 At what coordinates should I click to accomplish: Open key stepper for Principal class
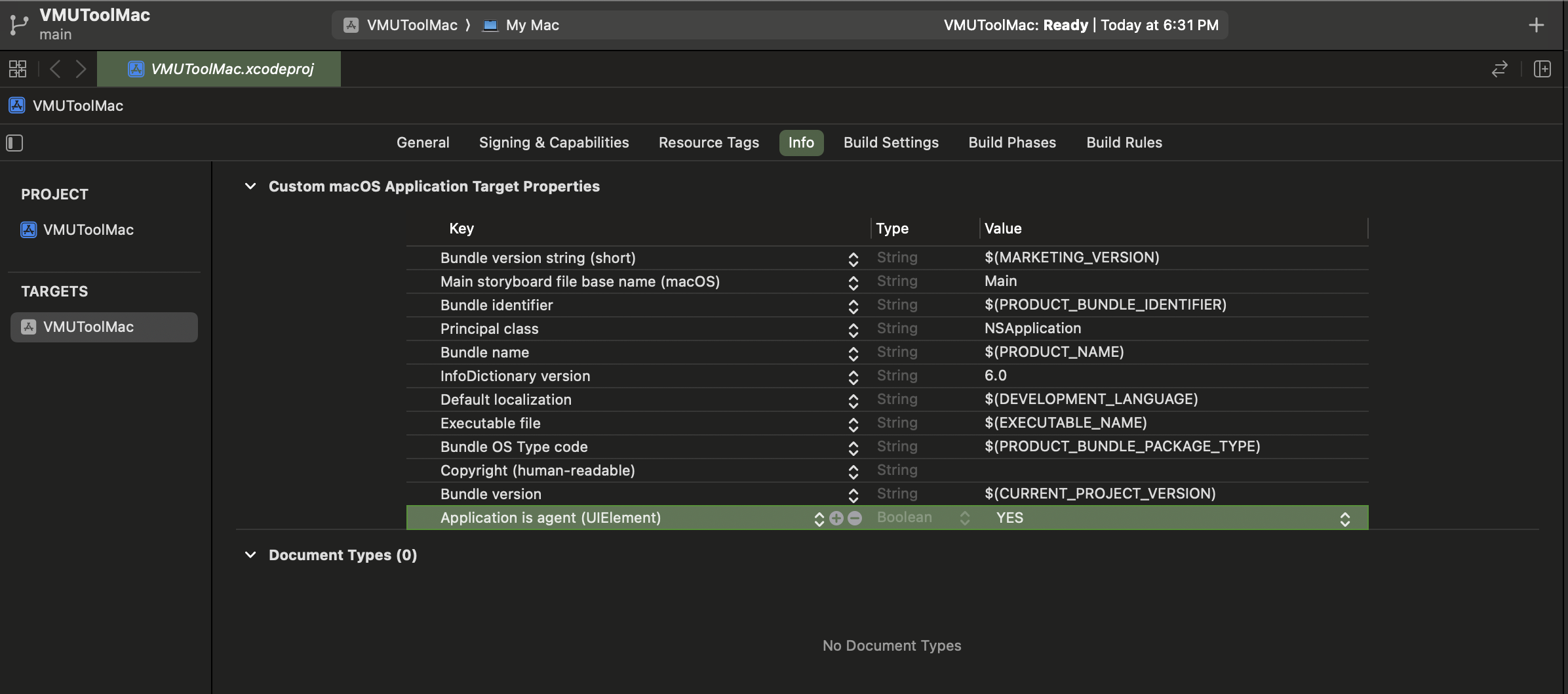click(853, 329)
